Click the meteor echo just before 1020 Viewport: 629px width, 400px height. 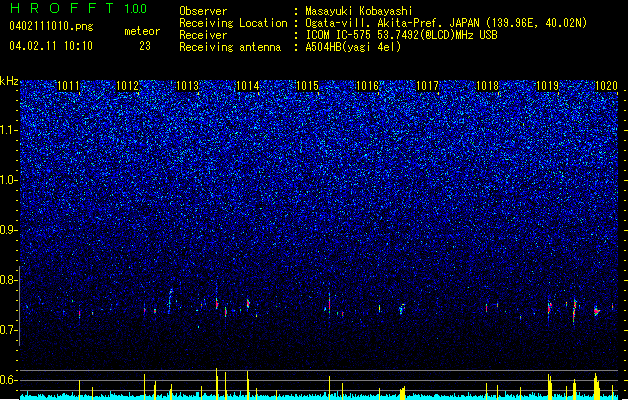click(597, 311)
